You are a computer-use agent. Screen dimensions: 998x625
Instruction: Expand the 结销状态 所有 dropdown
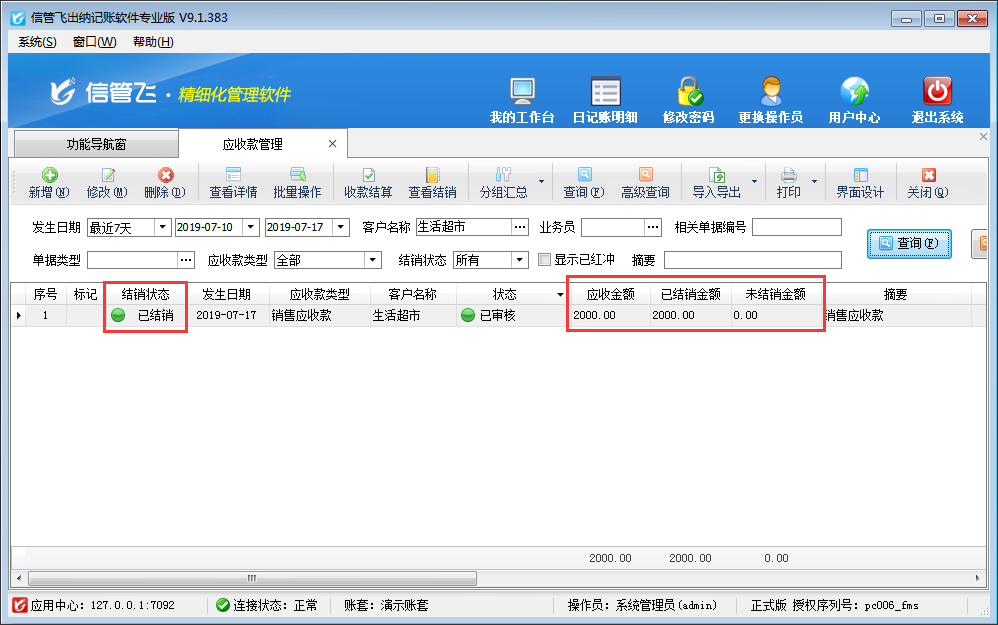[520, 260]
